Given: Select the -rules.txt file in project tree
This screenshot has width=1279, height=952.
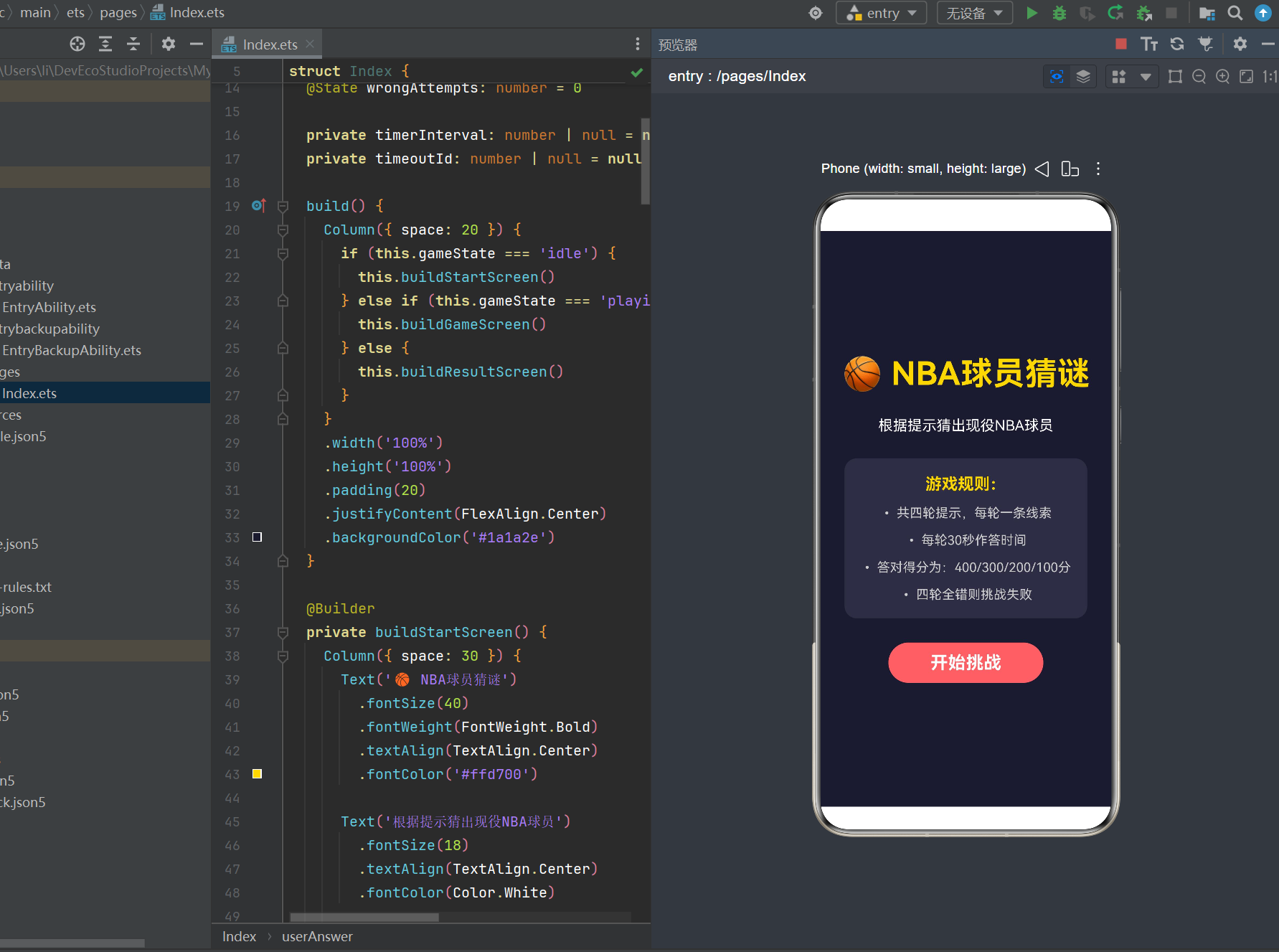Looking at the screenshot, I should pos(26,587).
